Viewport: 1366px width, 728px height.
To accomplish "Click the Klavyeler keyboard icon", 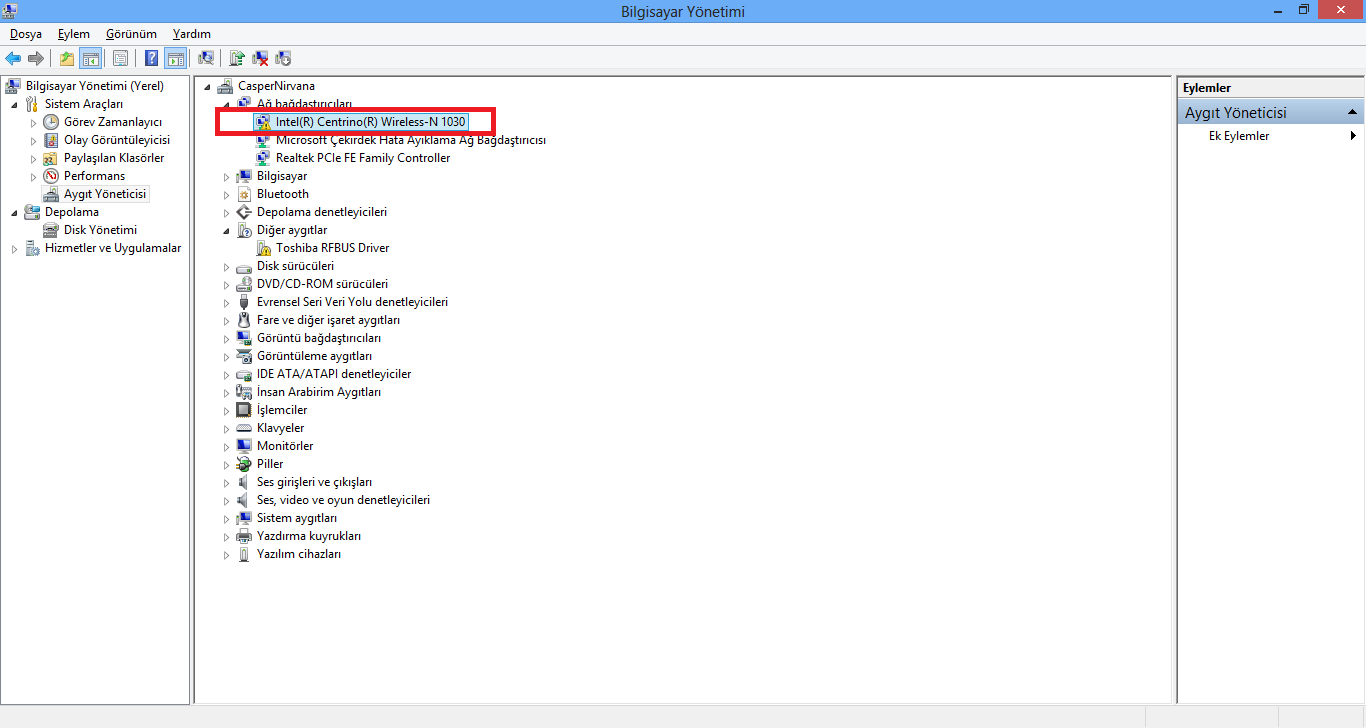I will (244, 428).
